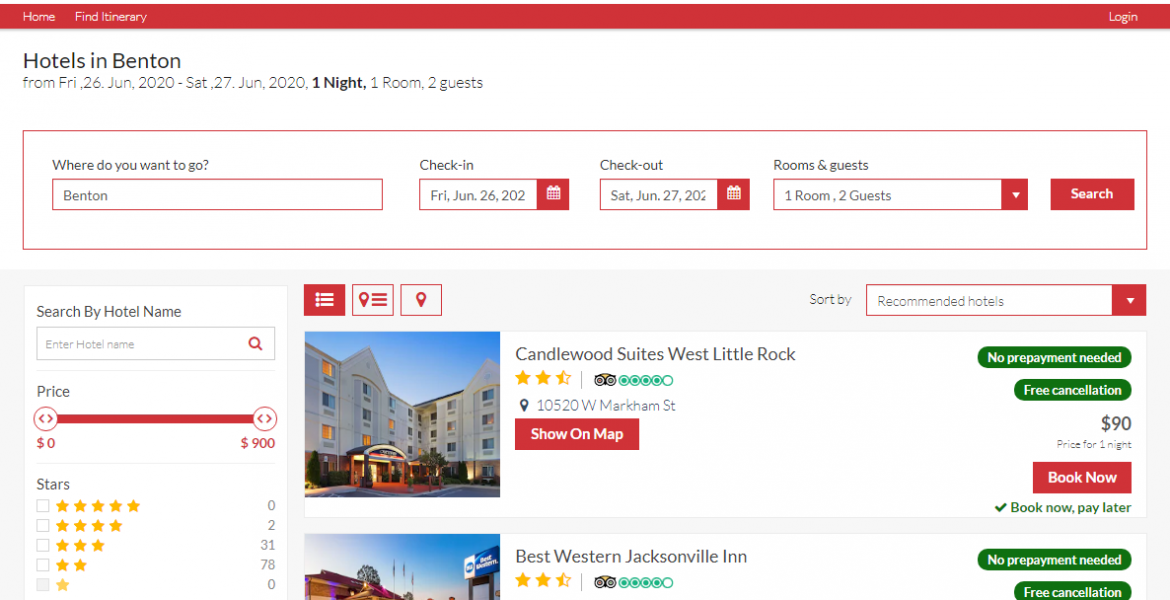This screenshot has width=1170, height=600.
Task: Click the left price slider handle
Action: click(46, 419)
